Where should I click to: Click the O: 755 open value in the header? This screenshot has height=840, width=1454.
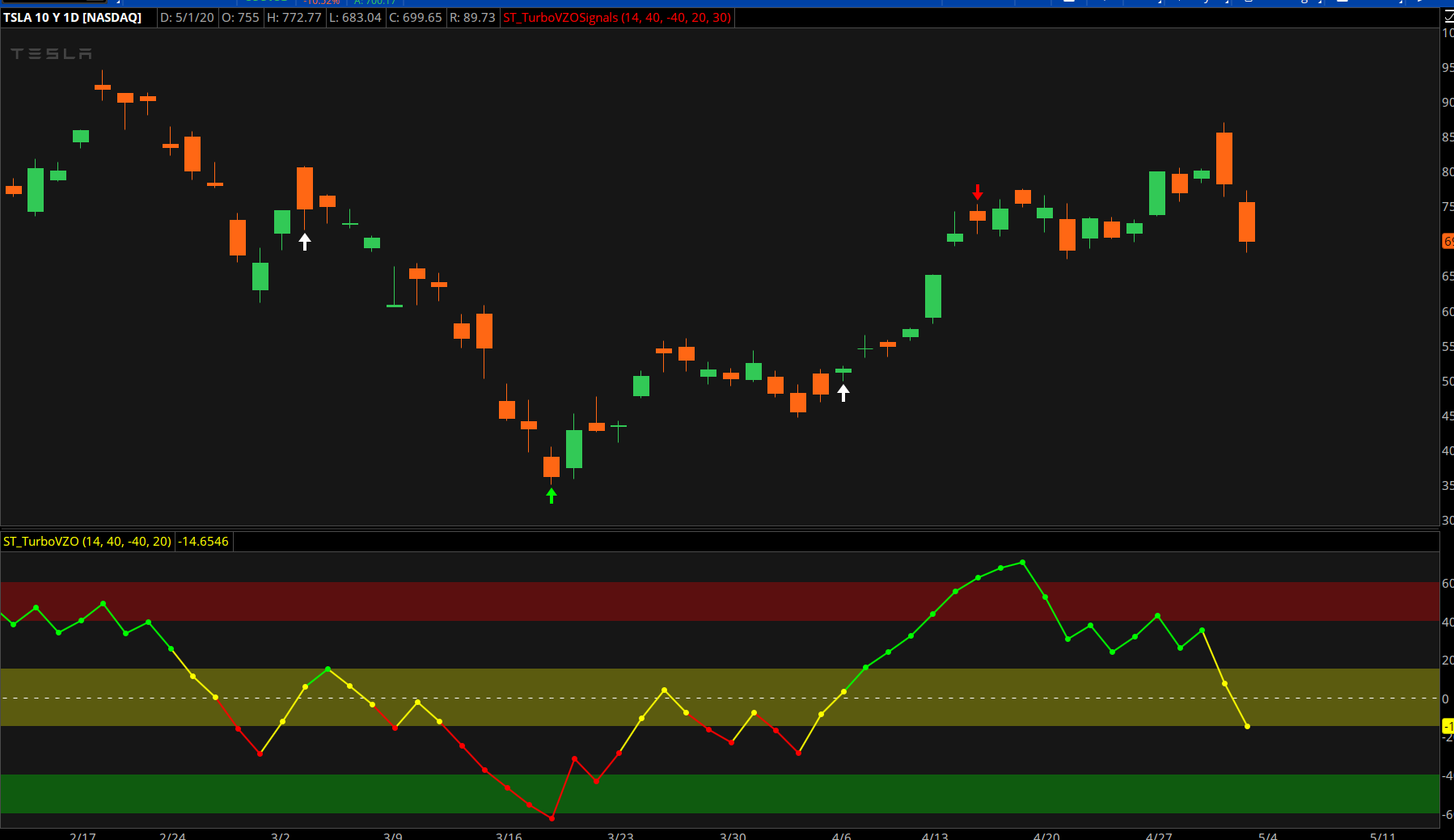click(x=240, y=17)
